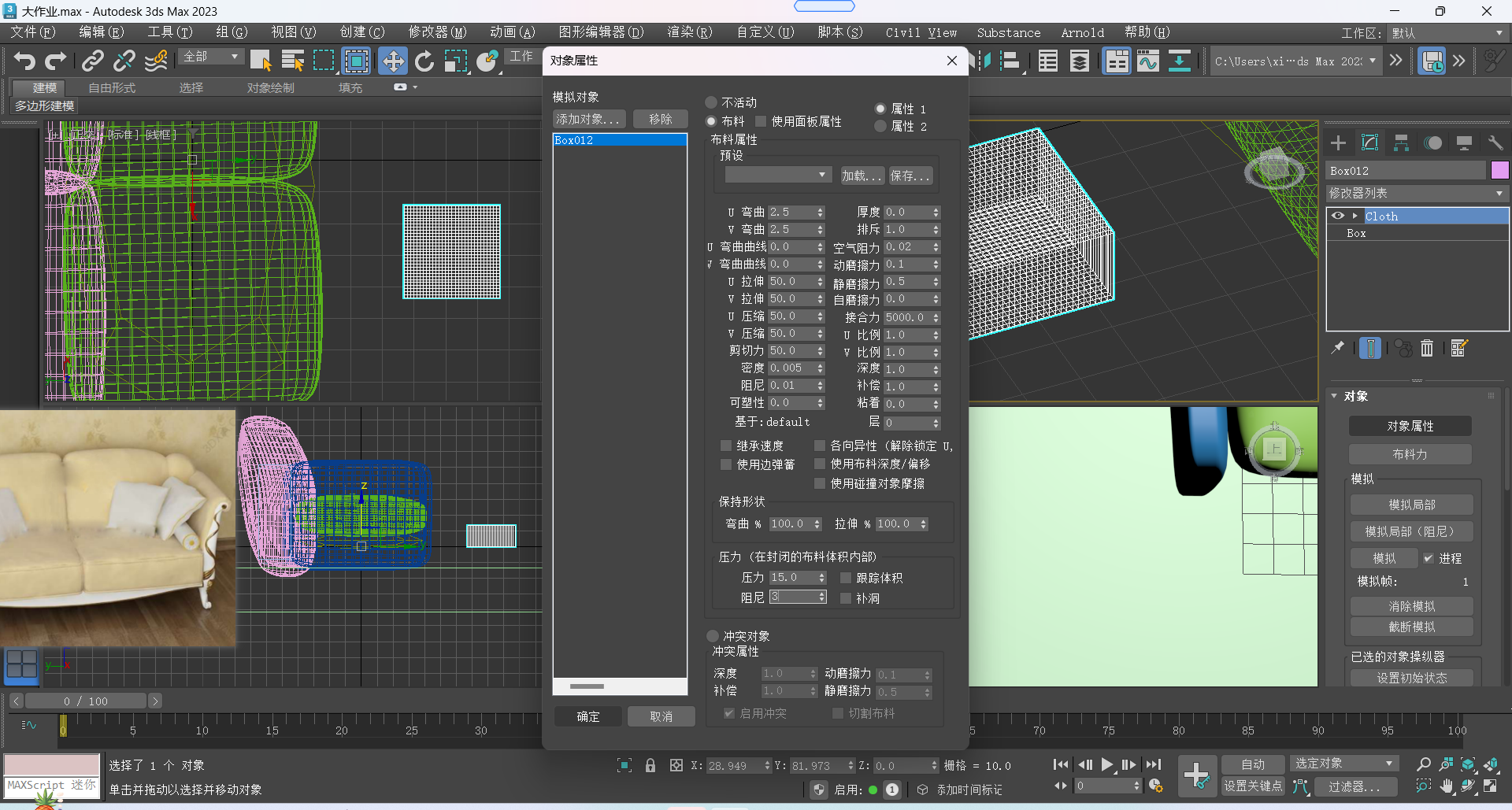
Task: Open Curve Editor toolbar icon
Action: (1148, 61)
